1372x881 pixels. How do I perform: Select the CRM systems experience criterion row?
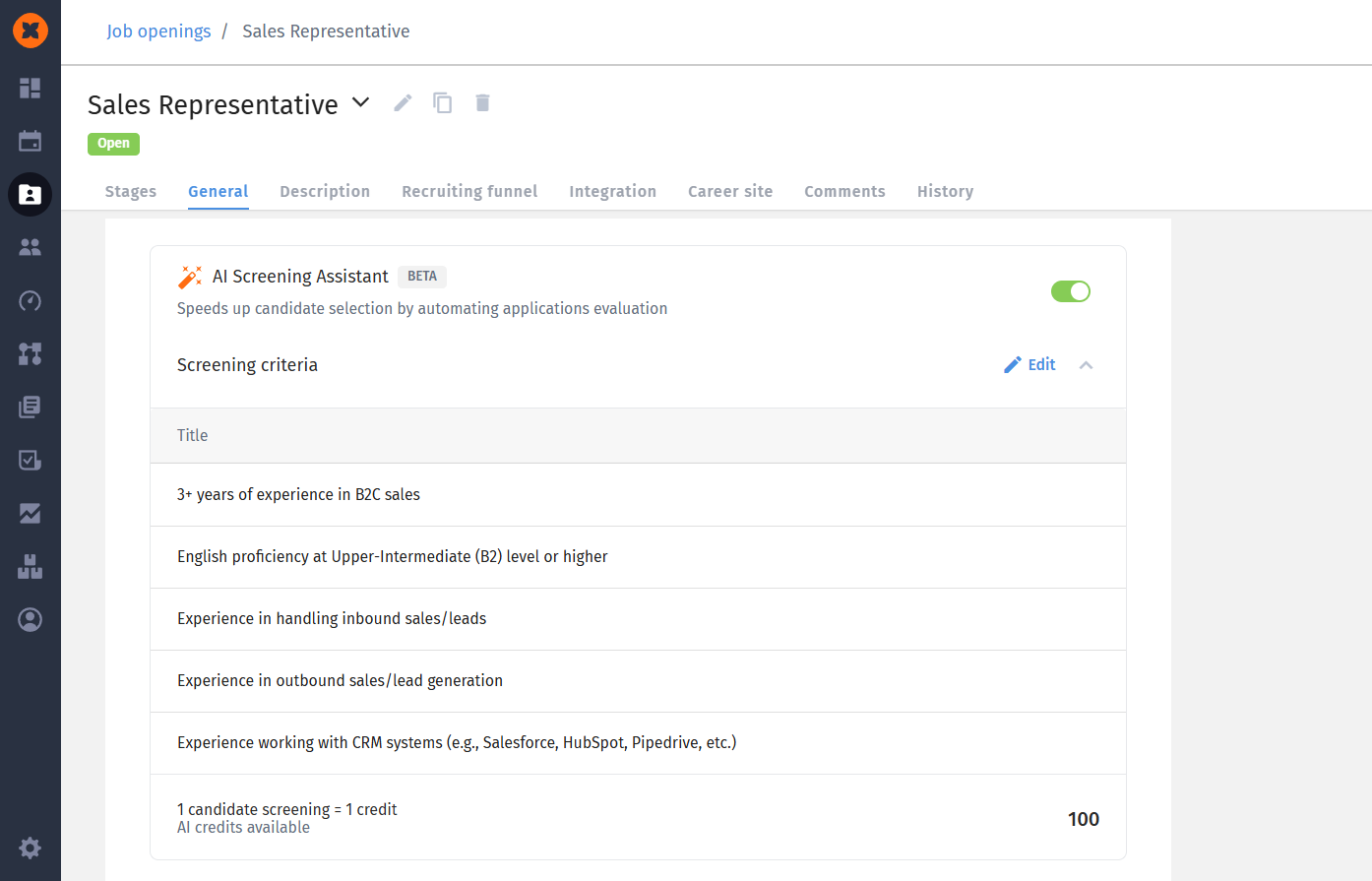pos(457,743)
